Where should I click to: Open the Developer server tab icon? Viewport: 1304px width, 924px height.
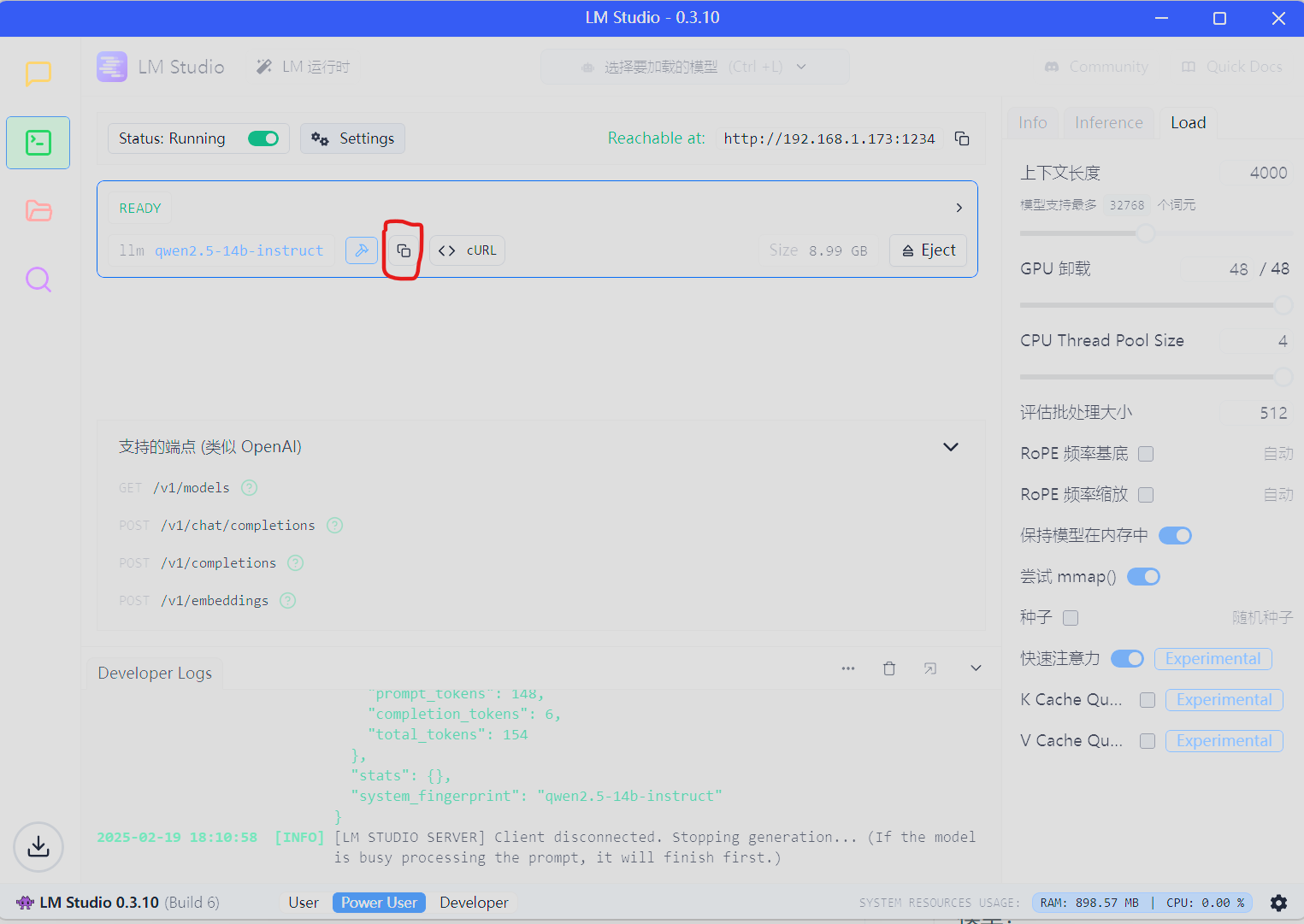click(38, 143)
